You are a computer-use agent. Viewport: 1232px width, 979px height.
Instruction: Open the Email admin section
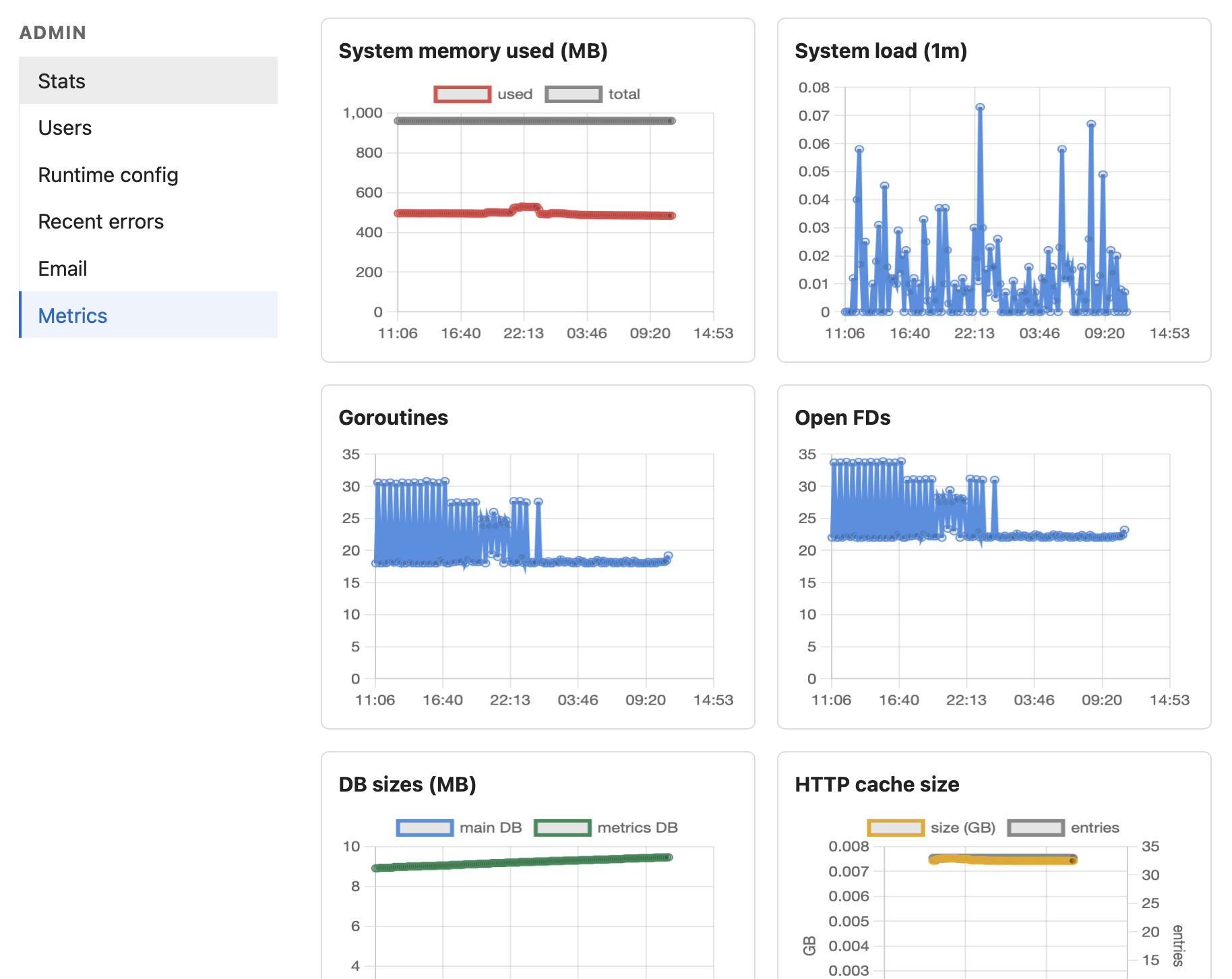pos(148,268)
